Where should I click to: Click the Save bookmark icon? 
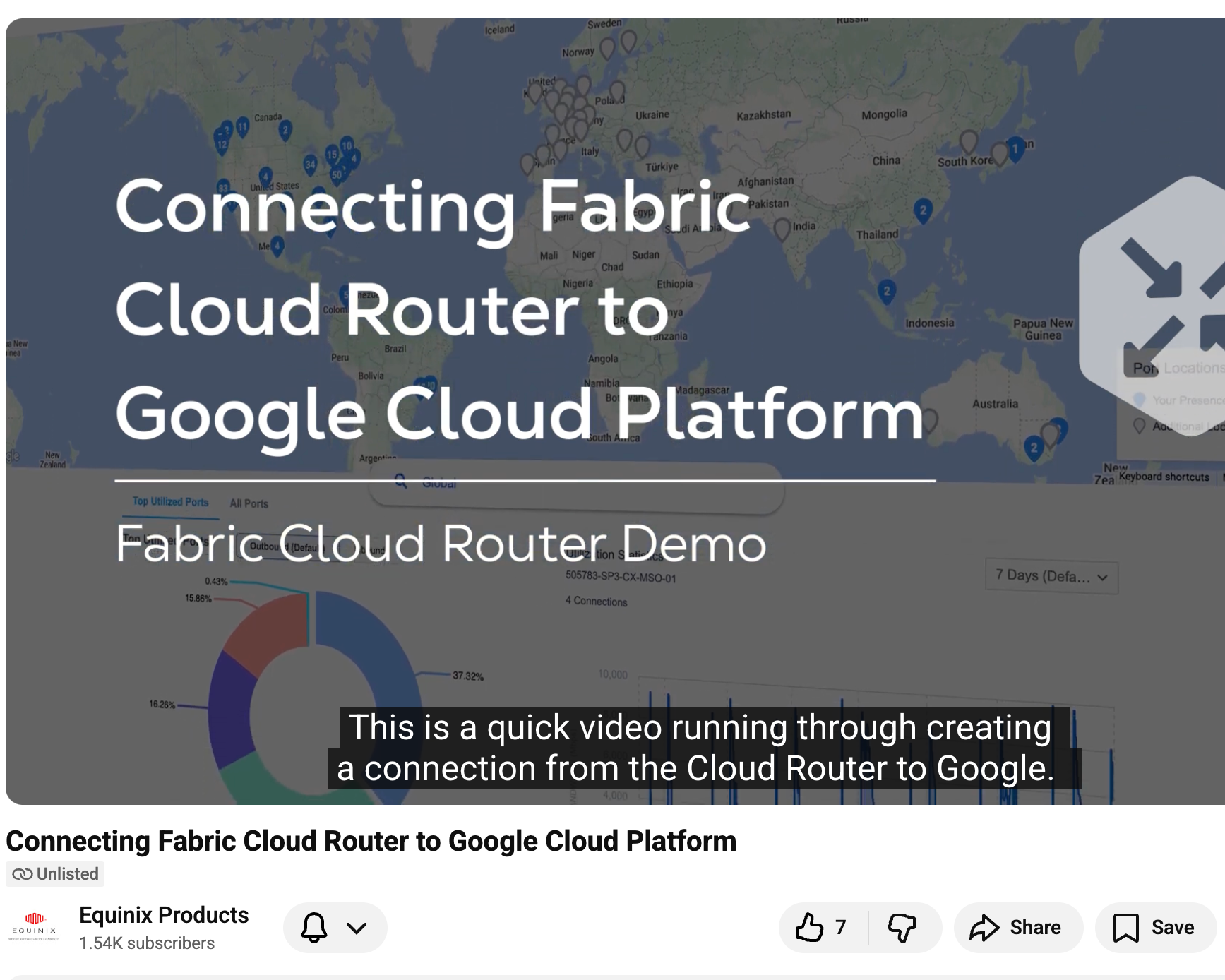1125,927
